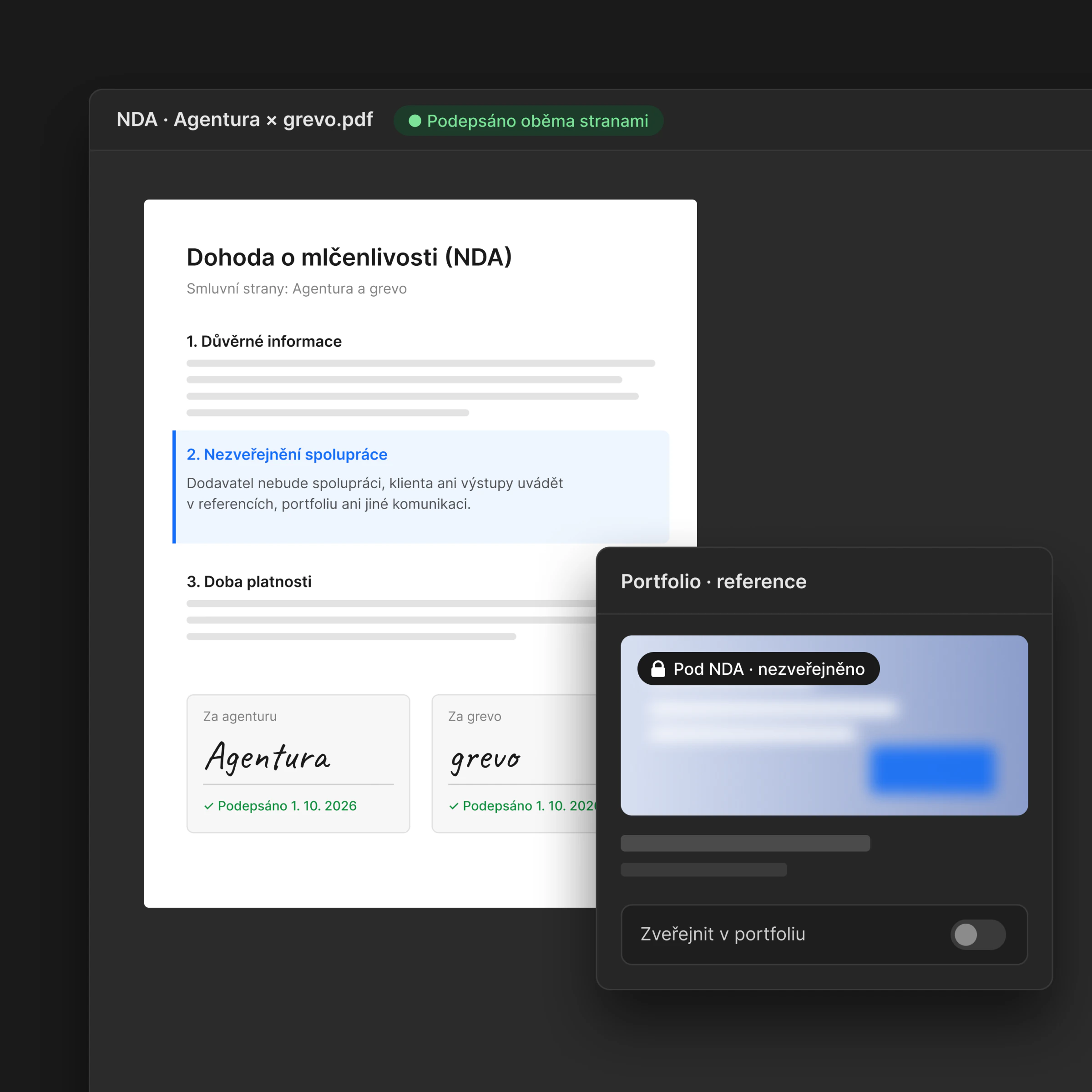Click 'Podepsáno 1. 10. 2026' under Agentura signature
Screen dimensions: 1092x1092
287,806
